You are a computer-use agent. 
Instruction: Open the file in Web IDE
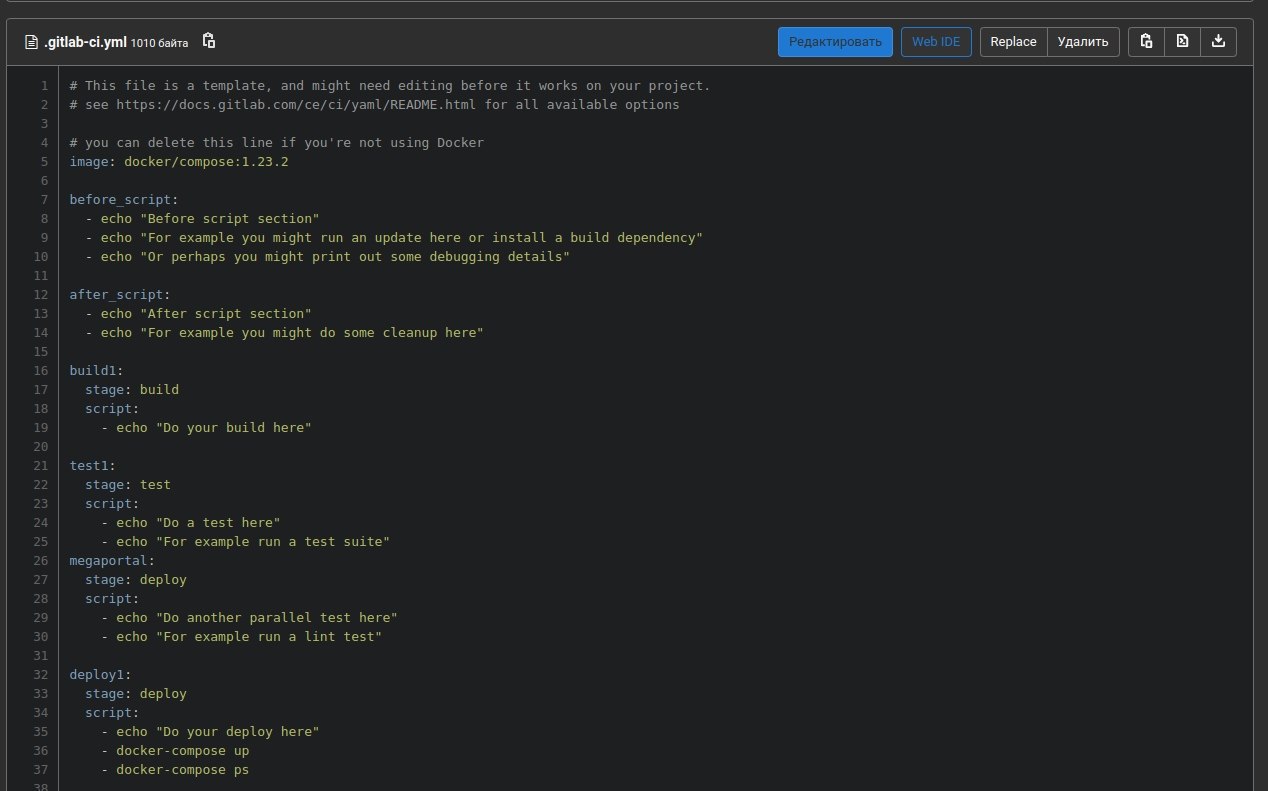pyautogui.click(x=936, y=42)
